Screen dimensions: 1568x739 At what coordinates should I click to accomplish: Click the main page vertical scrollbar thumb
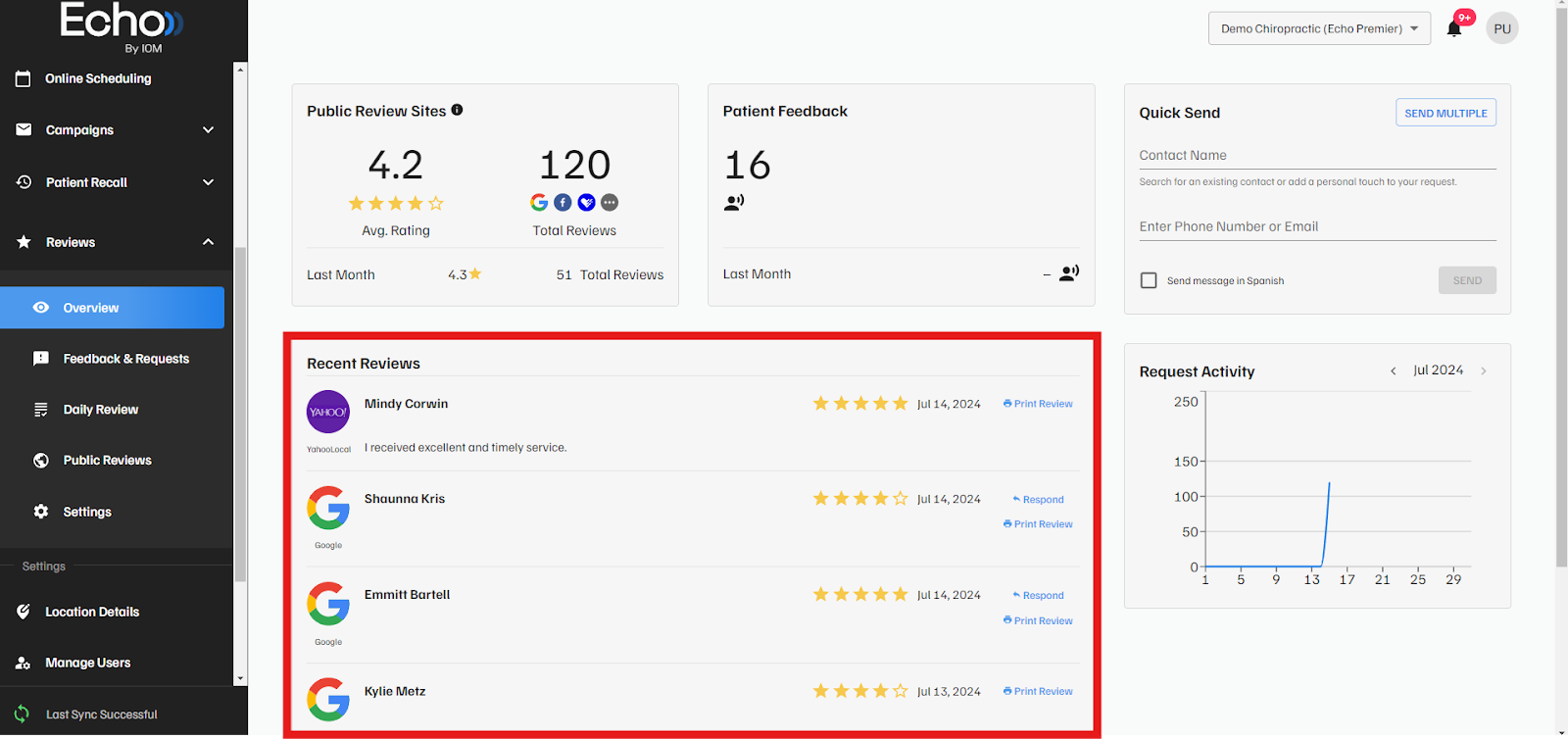click(x=1561, y=287)
